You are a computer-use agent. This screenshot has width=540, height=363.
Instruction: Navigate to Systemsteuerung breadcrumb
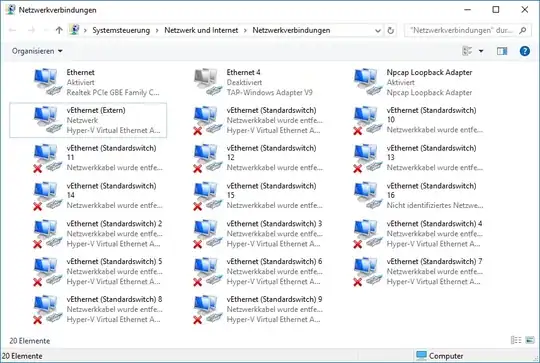click(121, 30)
